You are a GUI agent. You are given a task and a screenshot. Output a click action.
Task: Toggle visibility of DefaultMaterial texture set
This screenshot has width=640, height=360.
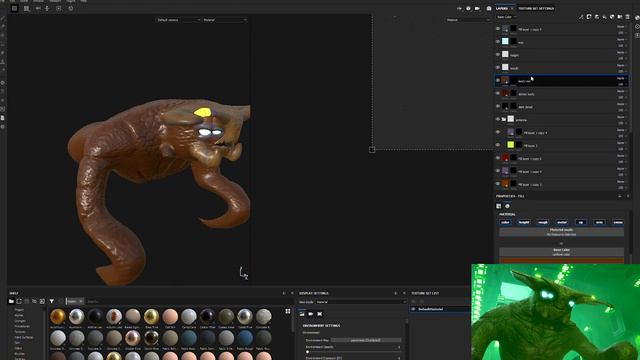tap(413, 309)
